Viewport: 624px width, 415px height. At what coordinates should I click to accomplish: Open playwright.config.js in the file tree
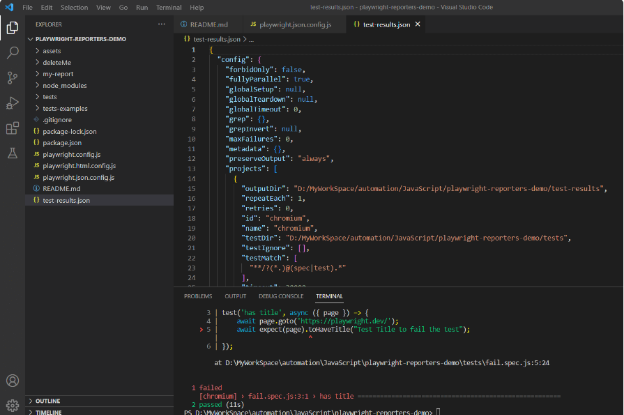tap(73, 154)
